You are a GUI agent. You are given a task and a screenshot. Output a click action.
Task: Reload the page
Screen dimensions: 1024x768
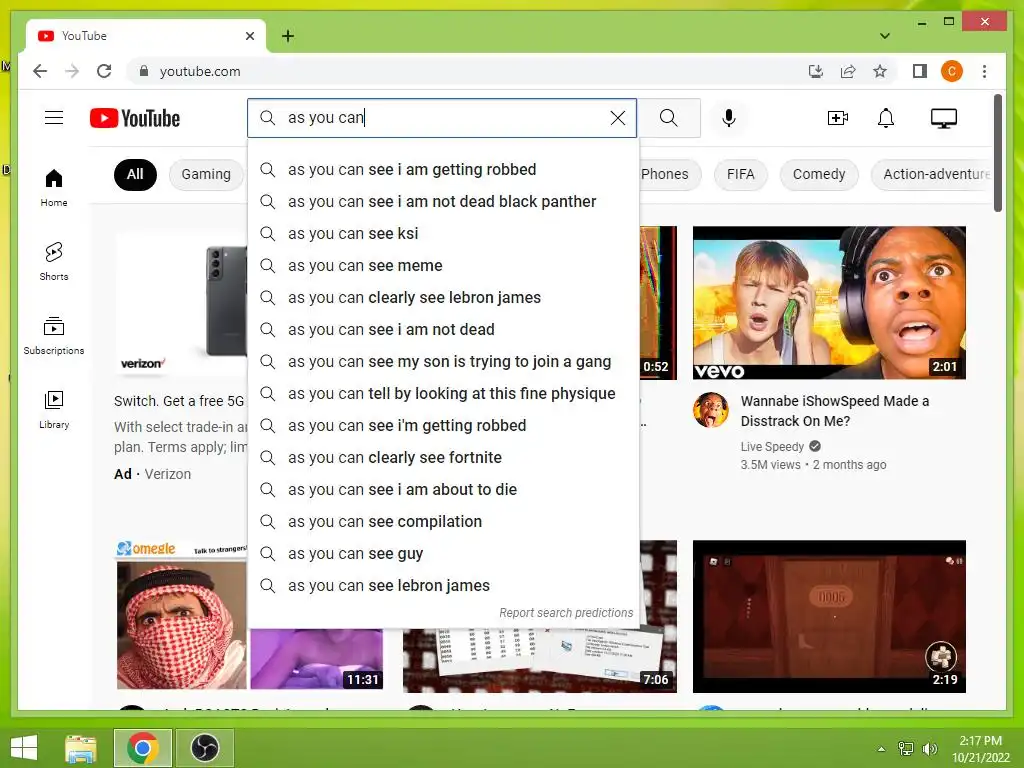[x=104, y=71]
